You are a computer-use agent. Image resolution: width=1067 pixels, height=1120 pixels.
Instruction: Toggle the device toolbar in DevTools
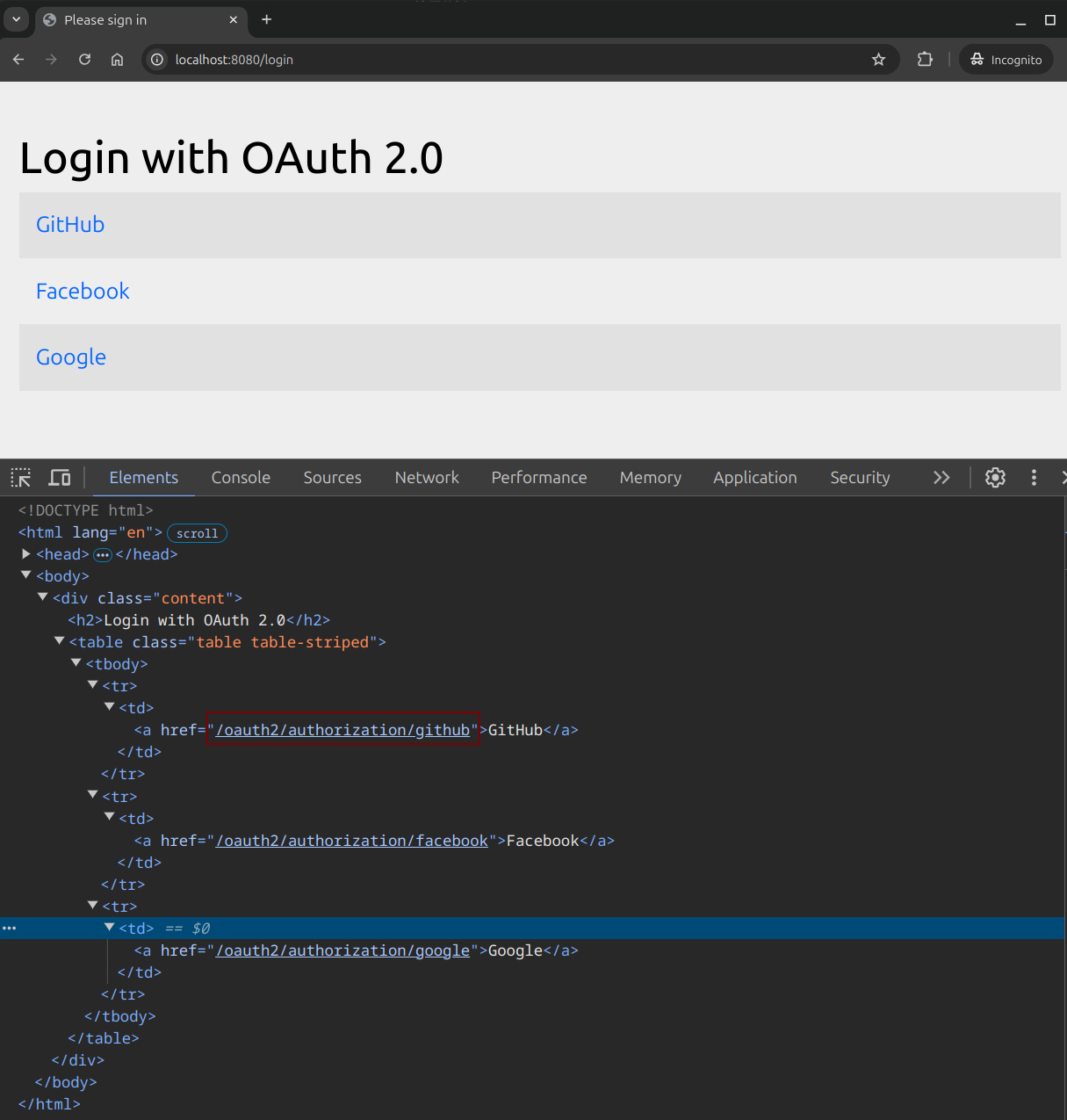pos(60,478)
